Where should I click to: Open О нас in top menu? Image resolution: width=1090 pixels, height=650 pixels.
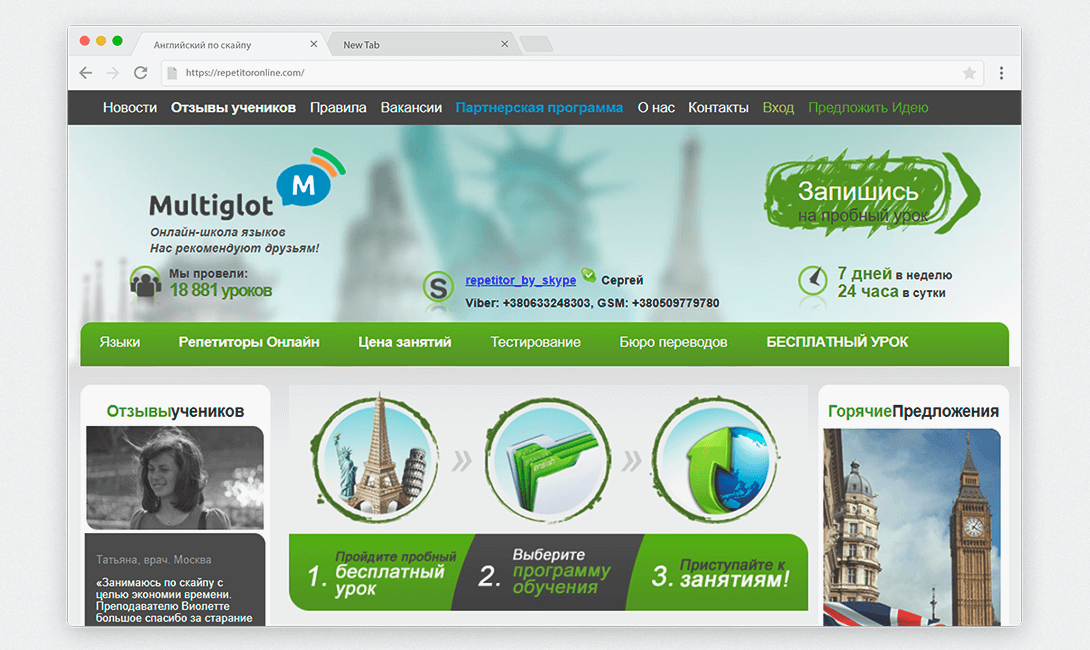pyautogui.click(x=656, y=108)
